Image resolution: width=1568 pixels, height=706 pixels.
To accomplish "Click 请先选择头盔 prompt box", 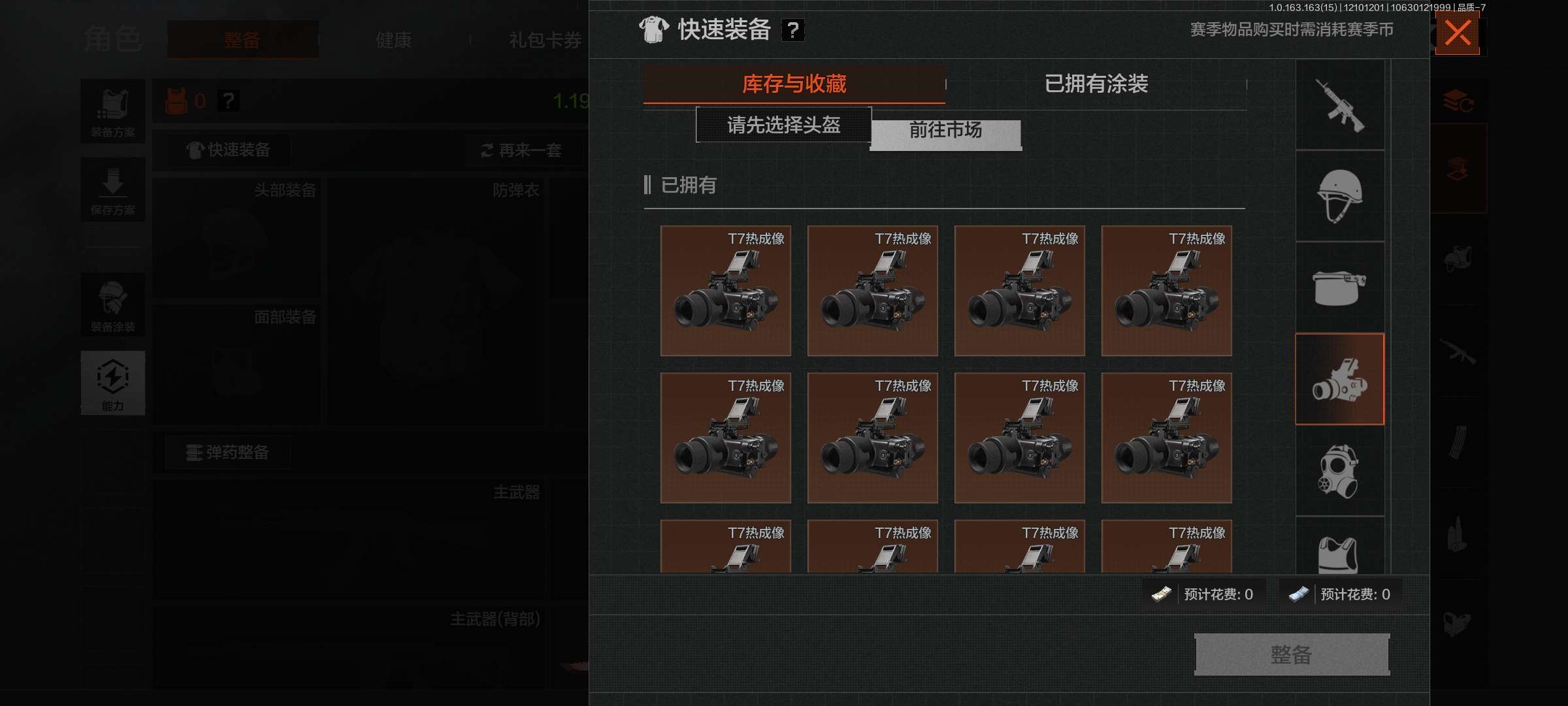I will pos(784,124).
